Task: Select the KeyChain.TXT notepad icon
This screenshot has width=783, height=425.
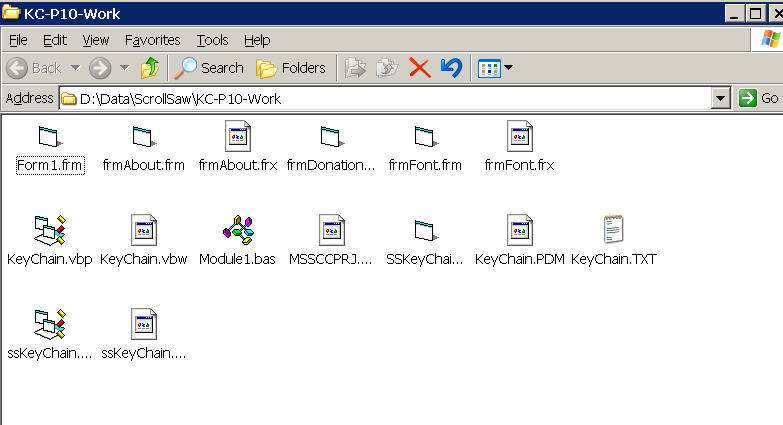Action: pyautogui.click(x=613, y=229)
